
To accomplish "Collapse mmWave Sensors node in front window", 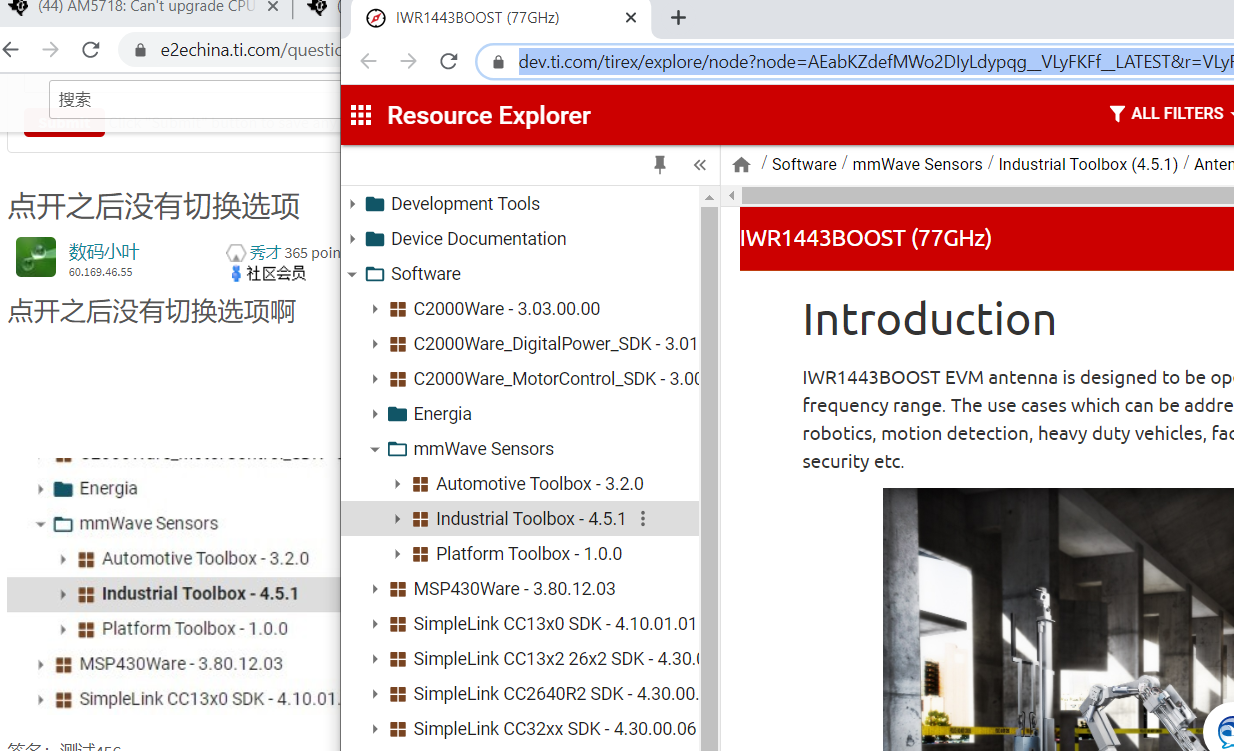I will click(375, 449).
